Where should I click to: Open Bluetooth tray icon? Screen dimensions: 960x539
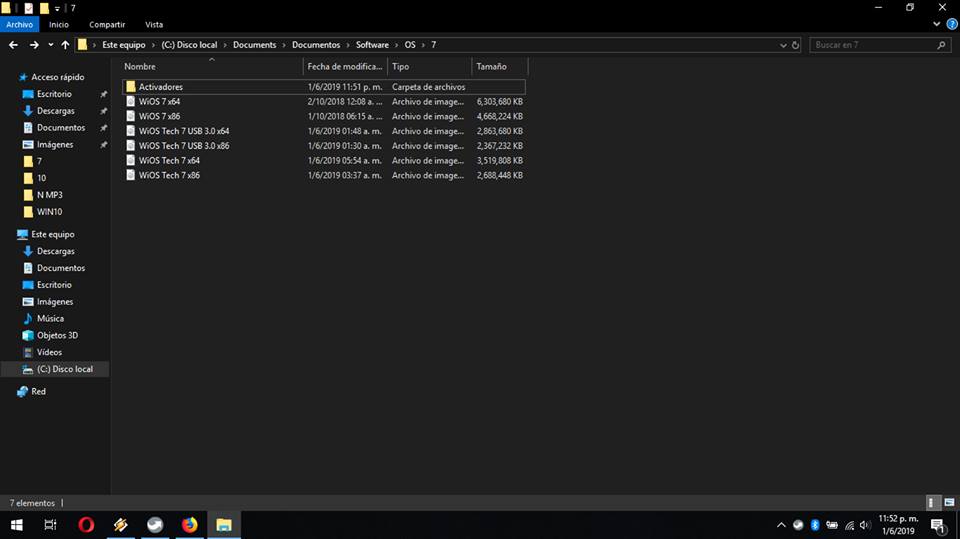(815, 525)
